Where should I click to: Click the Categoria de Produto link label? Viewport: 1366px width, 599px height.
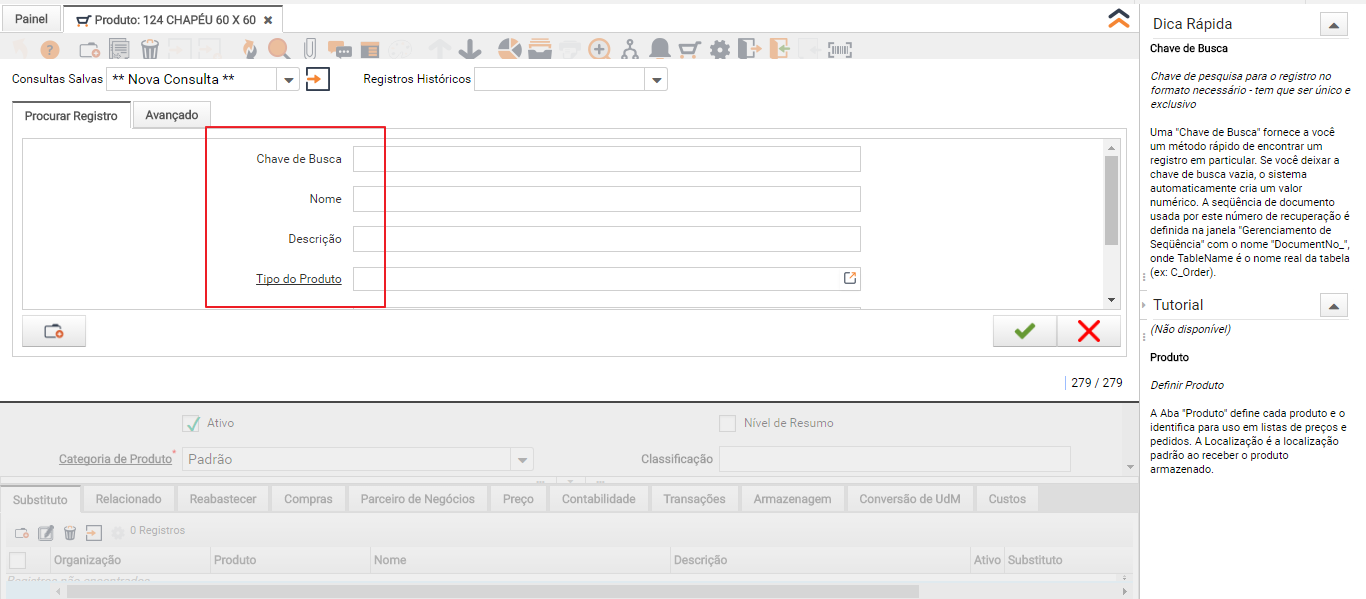[115, 459]
